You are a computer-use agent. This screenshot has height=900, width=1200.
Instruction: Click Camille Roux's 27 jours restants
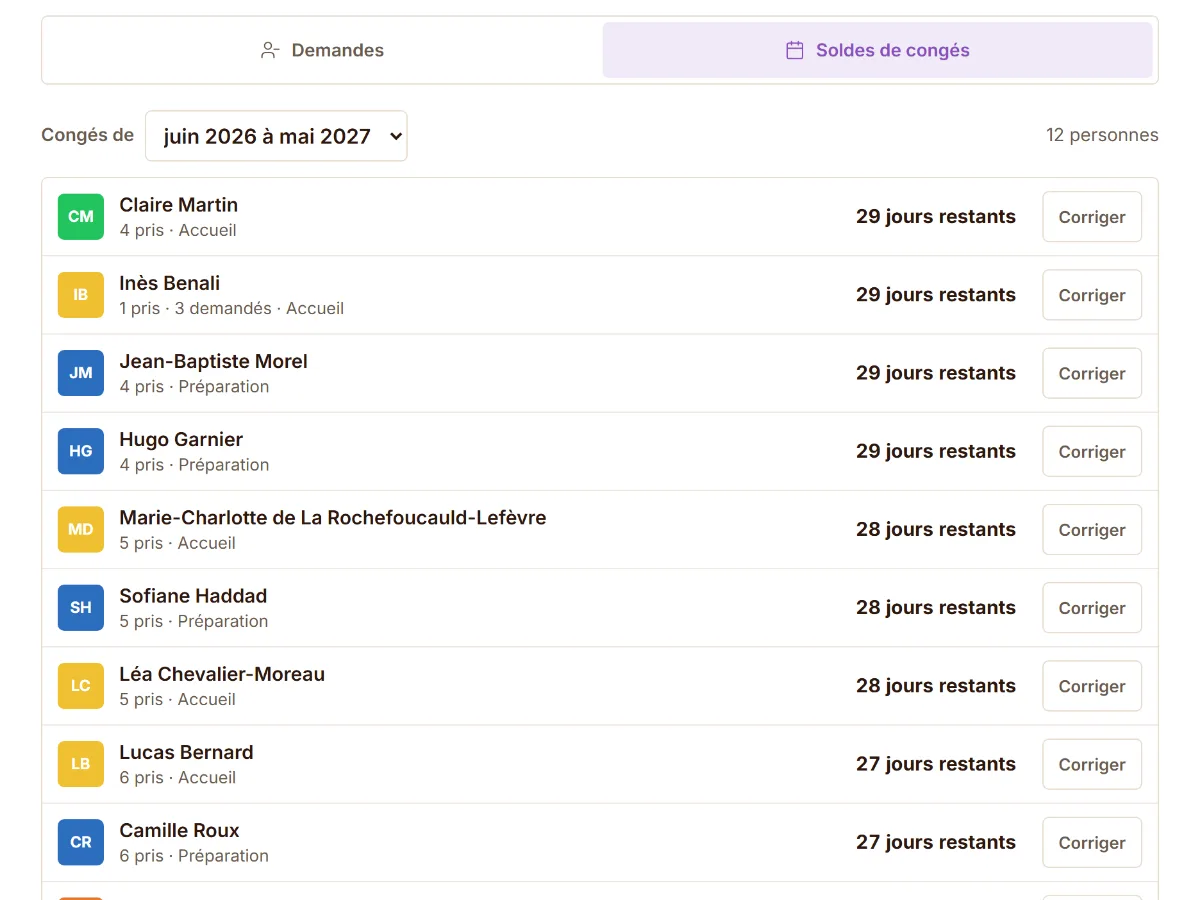936,842
